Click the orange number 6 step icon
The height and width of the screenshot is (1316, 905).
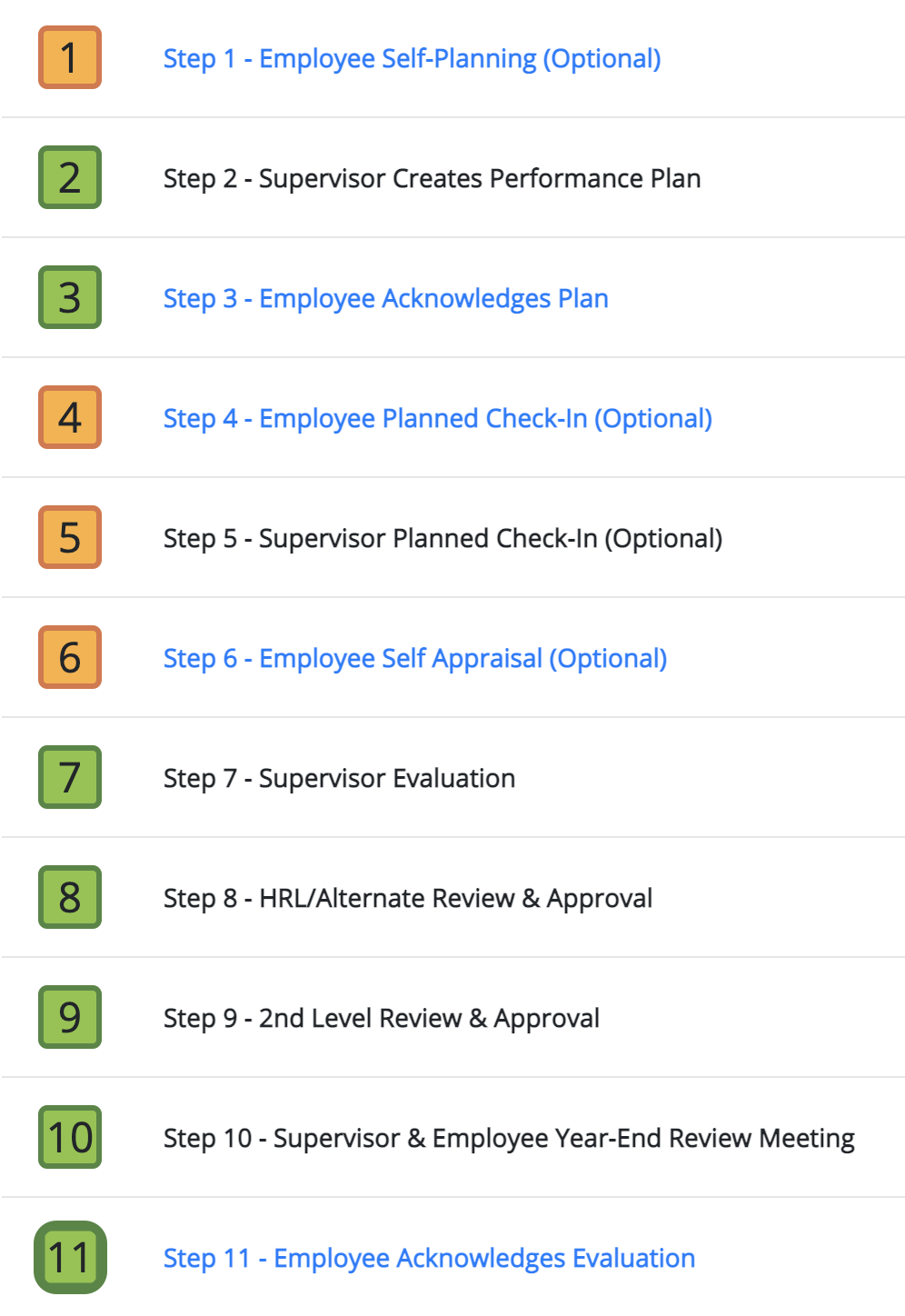(x=70, y=657)
